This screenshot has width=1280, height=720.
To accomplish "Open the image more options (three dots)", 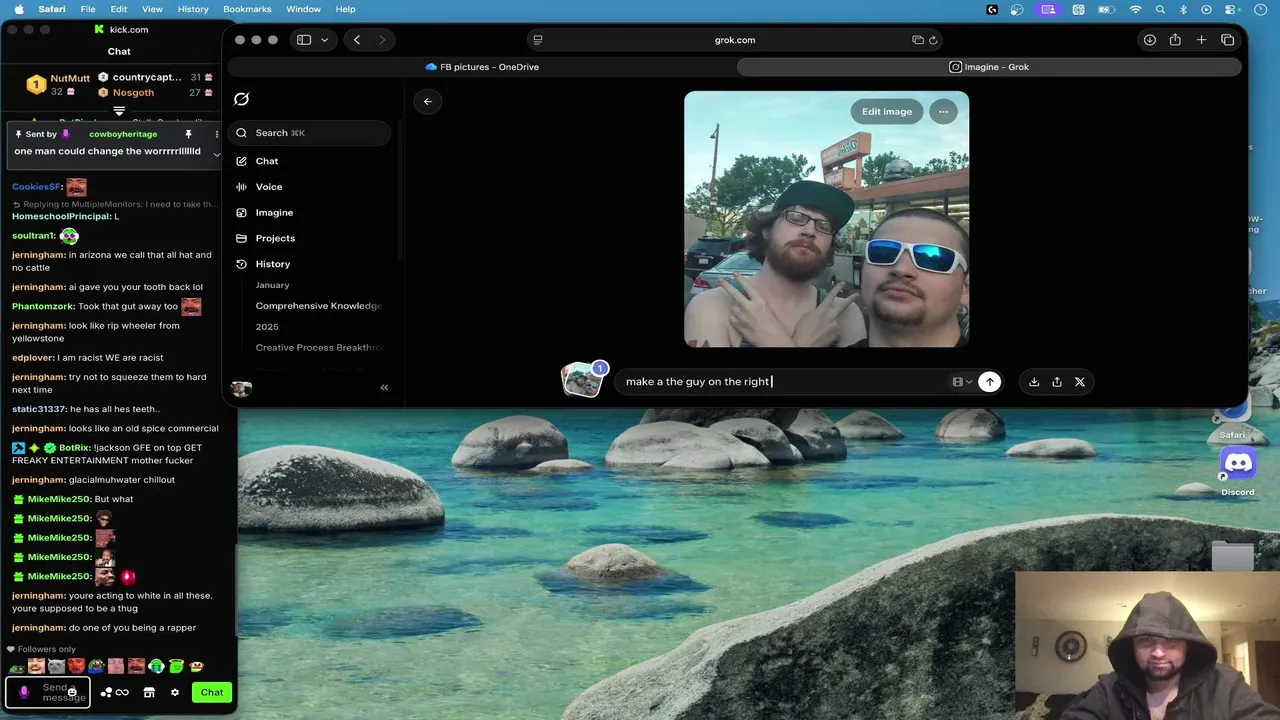I will pos(943,111).
